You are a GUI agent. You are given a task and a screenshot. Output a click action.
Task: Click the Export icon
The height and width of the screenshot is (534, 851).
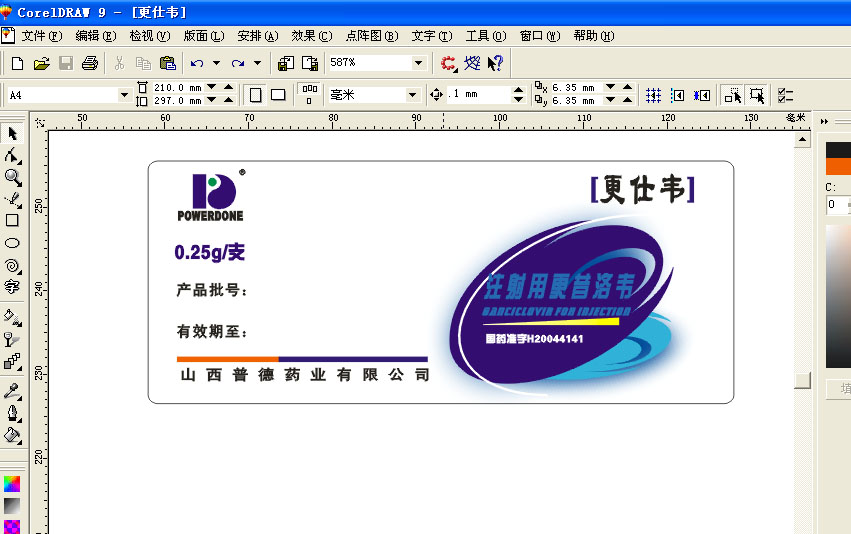tap(310, 63)
